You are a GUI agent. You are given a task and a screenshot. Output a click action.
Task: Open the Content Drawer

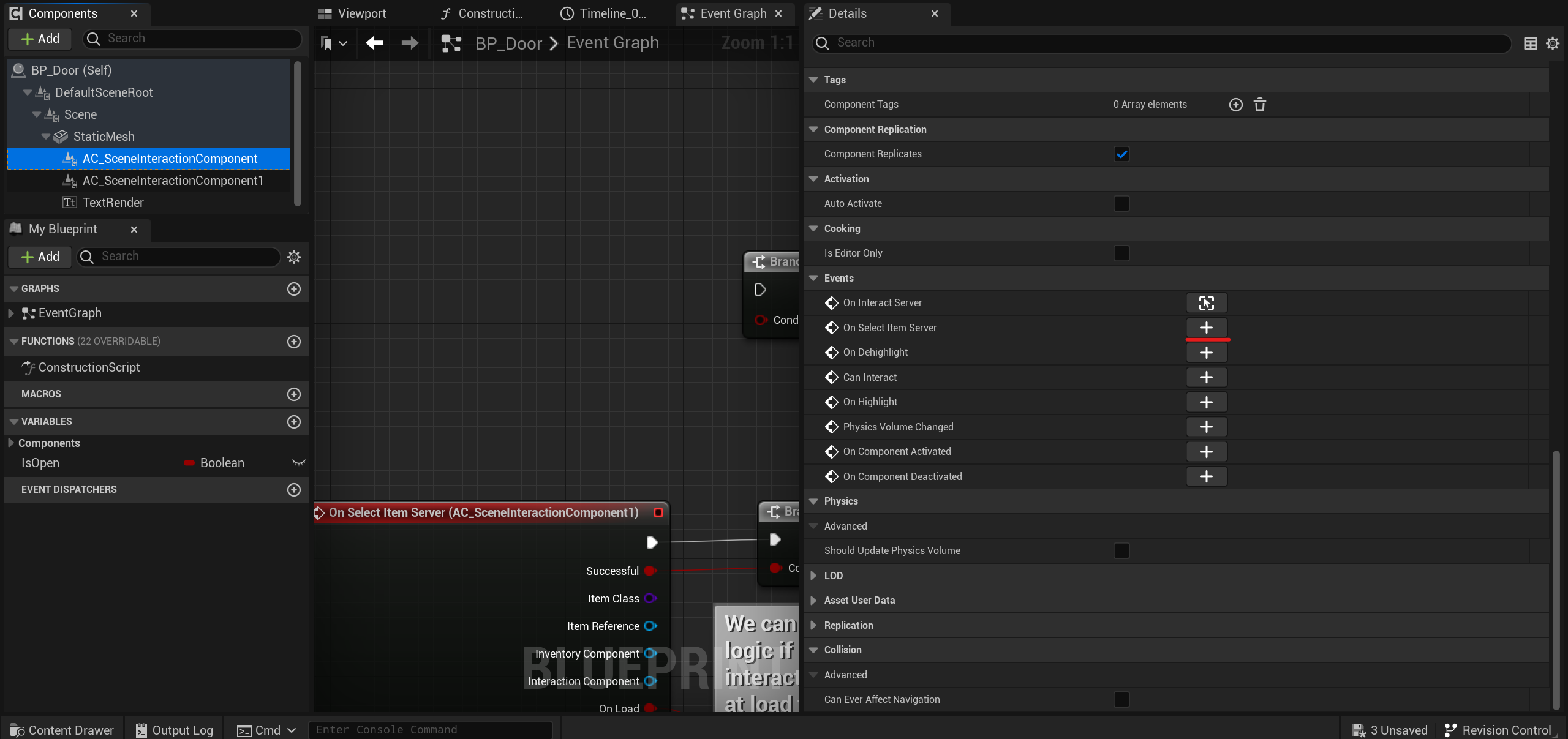[62, 730]
